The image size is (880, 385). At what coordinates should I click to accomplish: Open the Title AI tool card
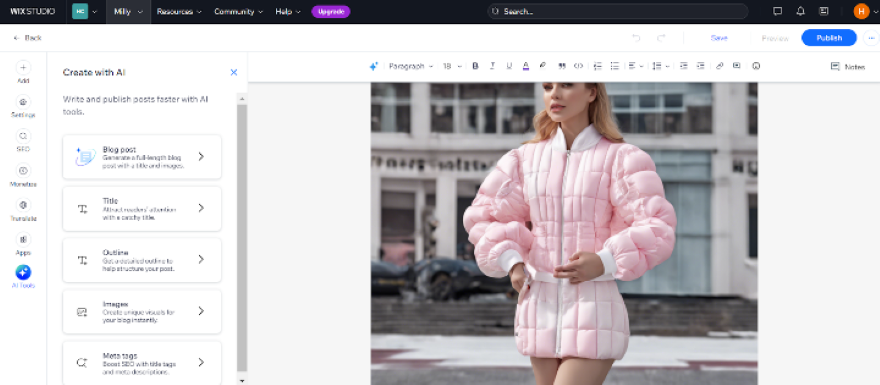pyautogui.click(x=142, y=208)
